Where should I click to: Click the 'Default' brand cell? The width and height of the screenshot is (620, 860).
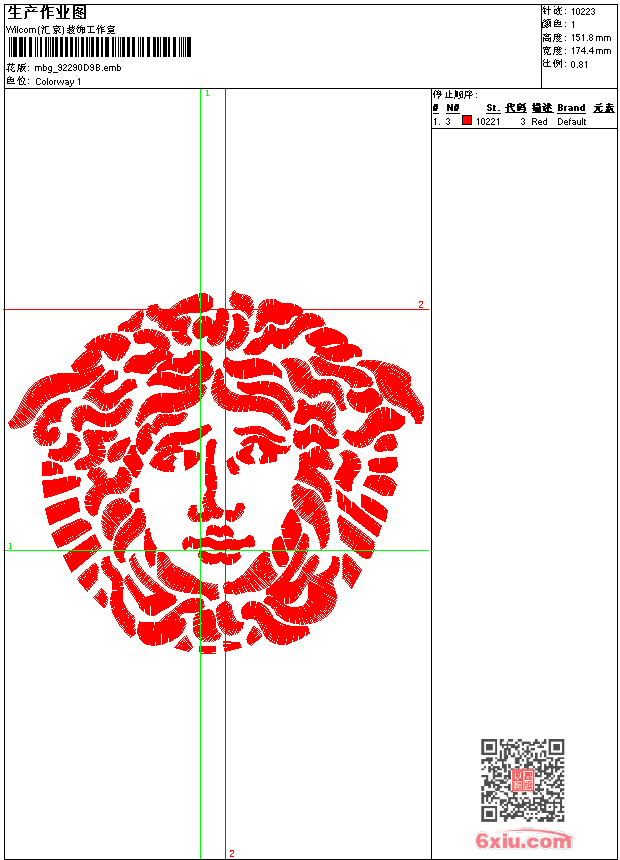[572, 122]
